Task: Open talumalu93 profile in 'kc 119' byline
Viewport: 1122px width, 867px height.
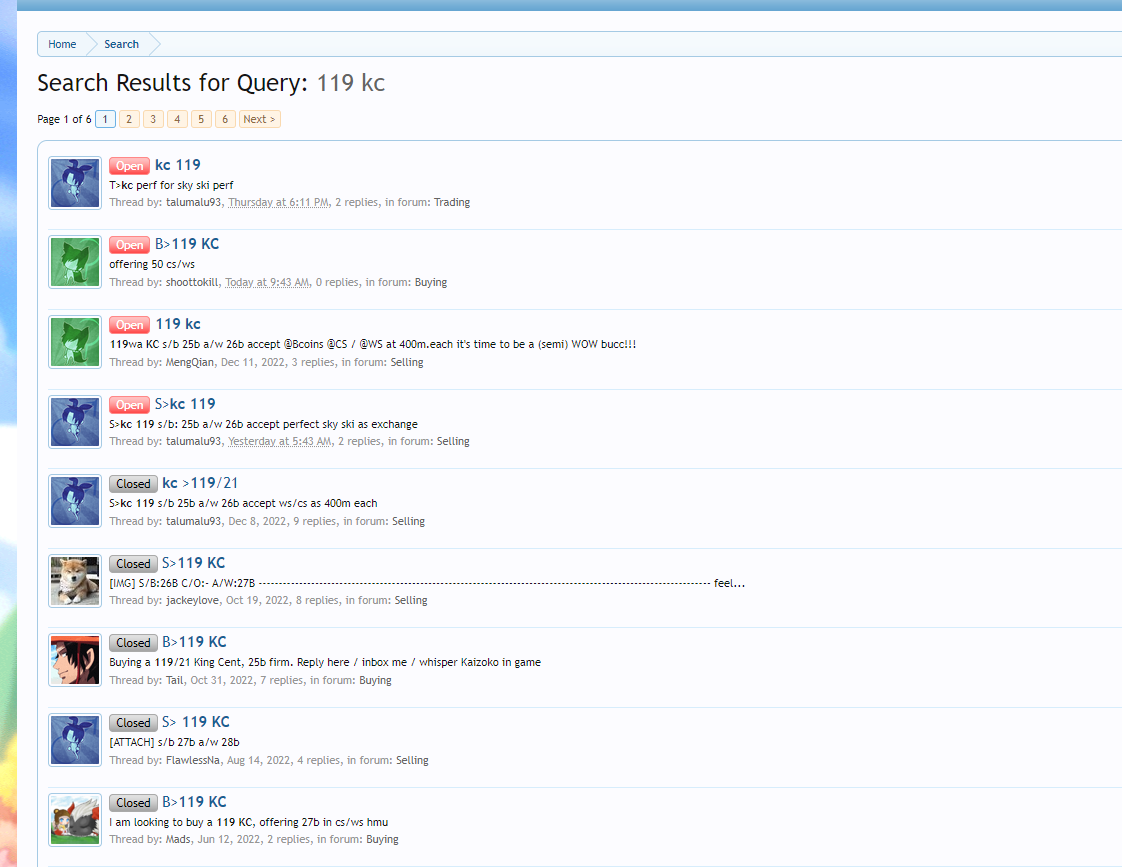Action: point(193,202)
